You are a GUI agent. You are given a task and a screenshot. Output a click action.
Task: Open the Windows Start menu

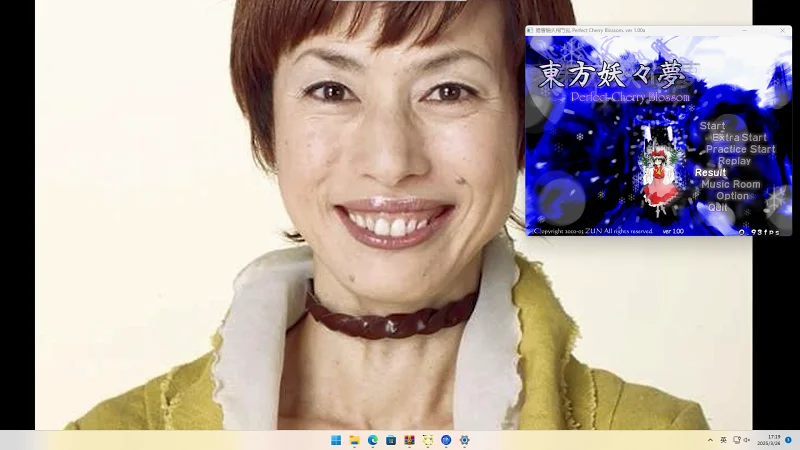click(x=335, y=440)
